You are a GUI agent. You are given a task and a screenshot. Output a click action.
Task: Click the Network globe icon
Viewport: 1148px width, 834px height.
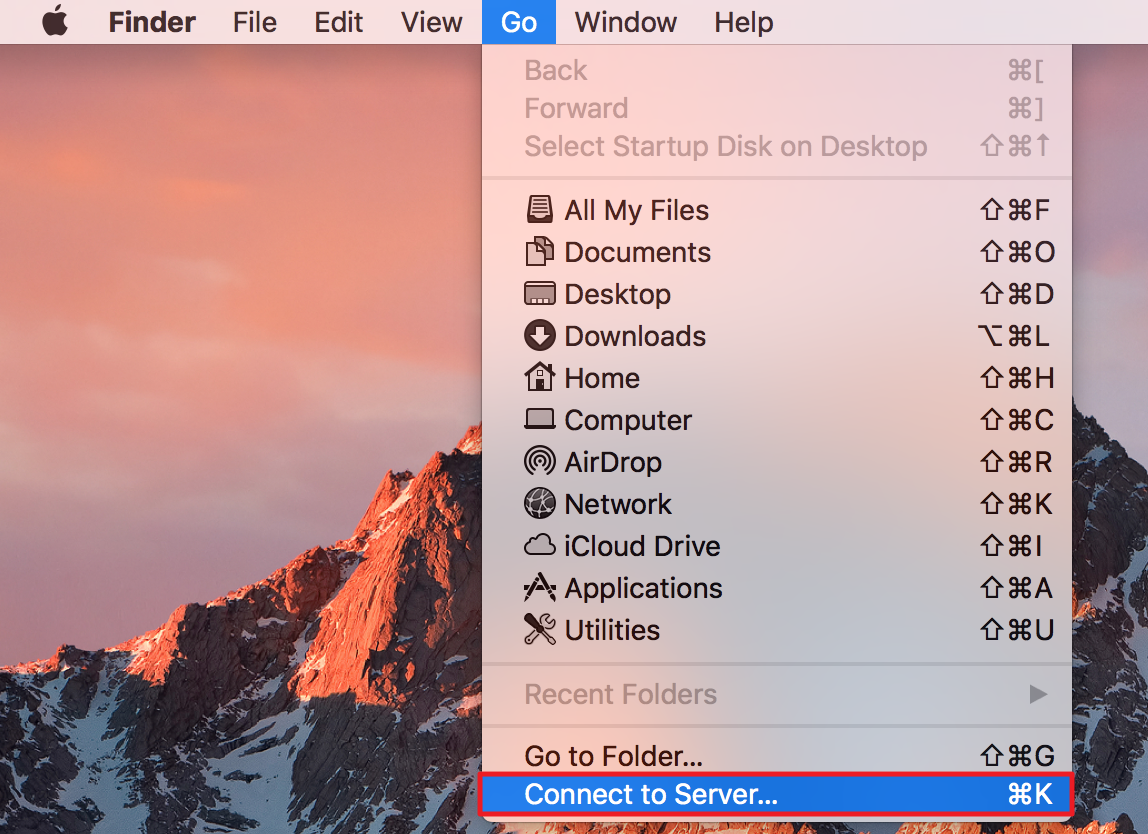point(540,503)
